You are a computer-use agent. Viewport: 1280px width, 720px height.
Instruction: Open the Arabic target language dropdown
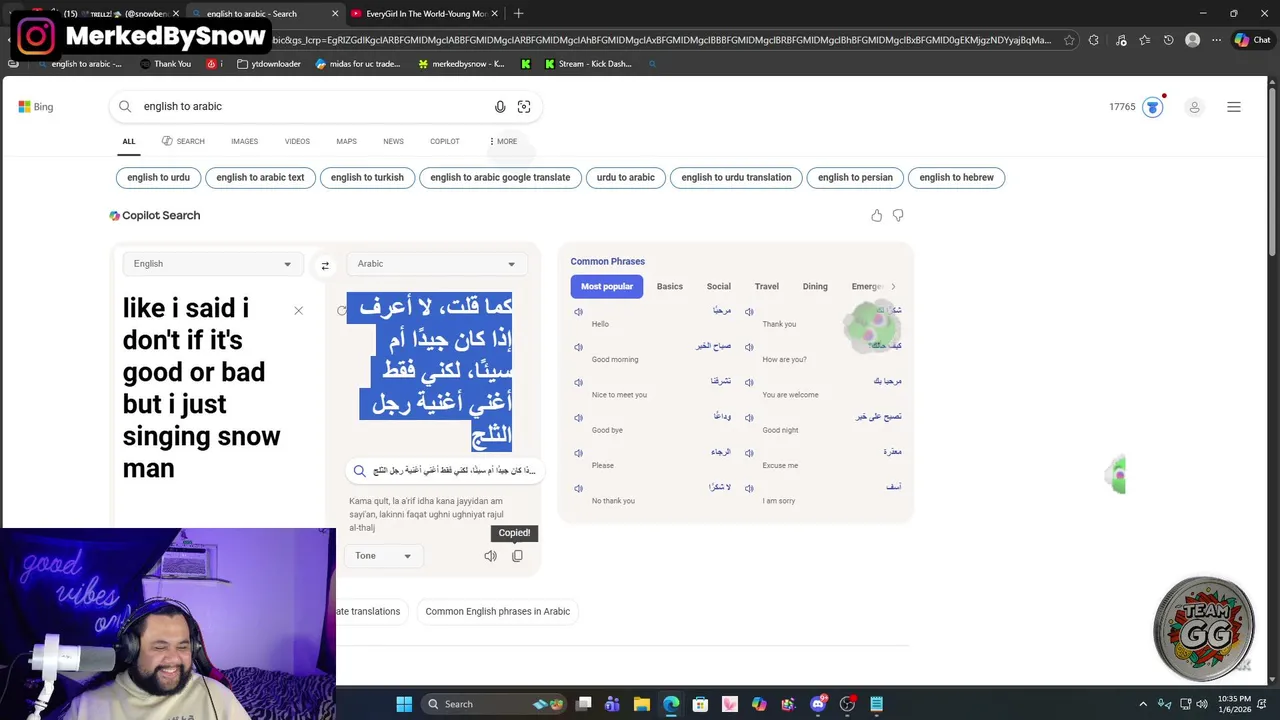pos(436,264)
